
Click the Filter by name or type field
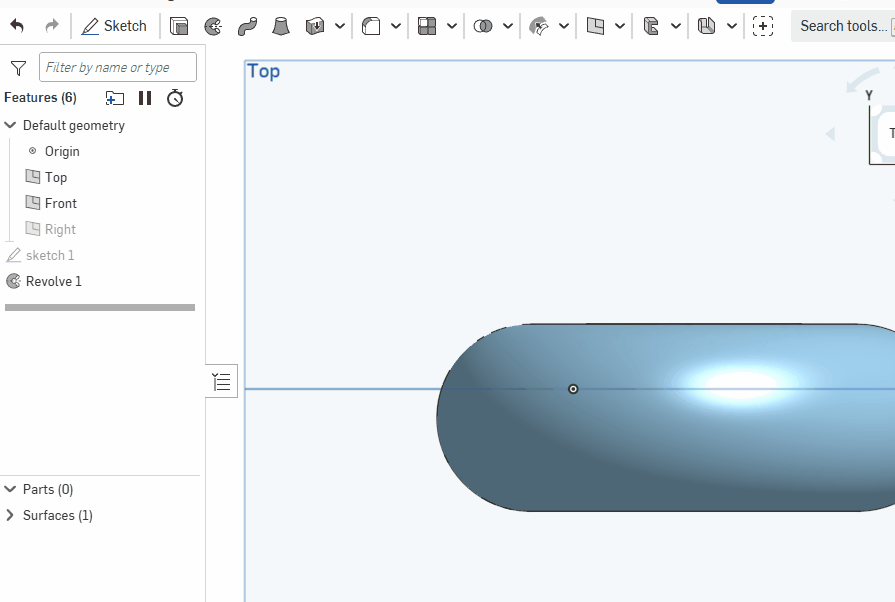click(x=118, y=68)
